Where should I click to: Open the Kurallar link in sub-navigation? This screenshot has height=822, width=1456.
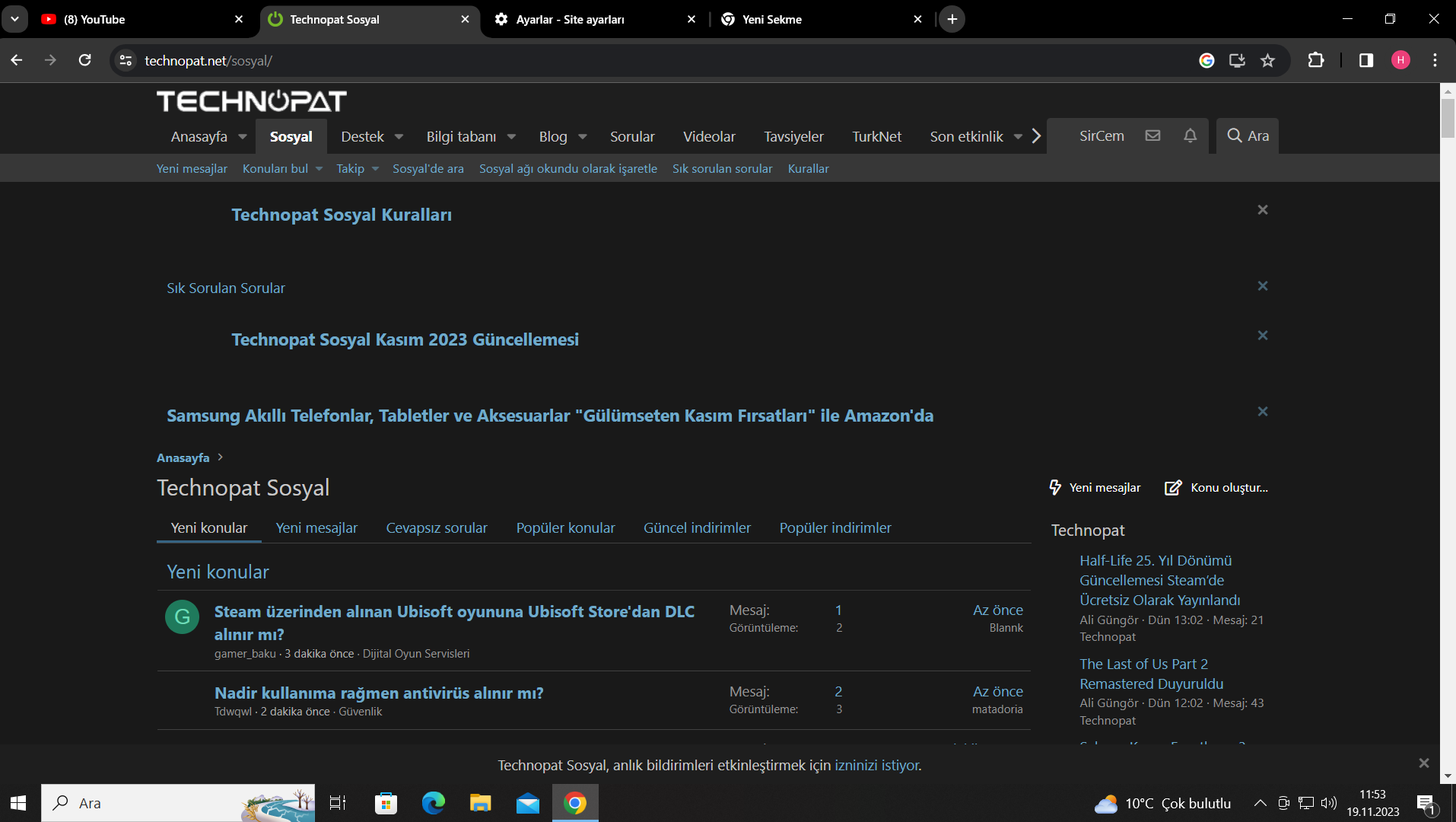tap(809, 168)
